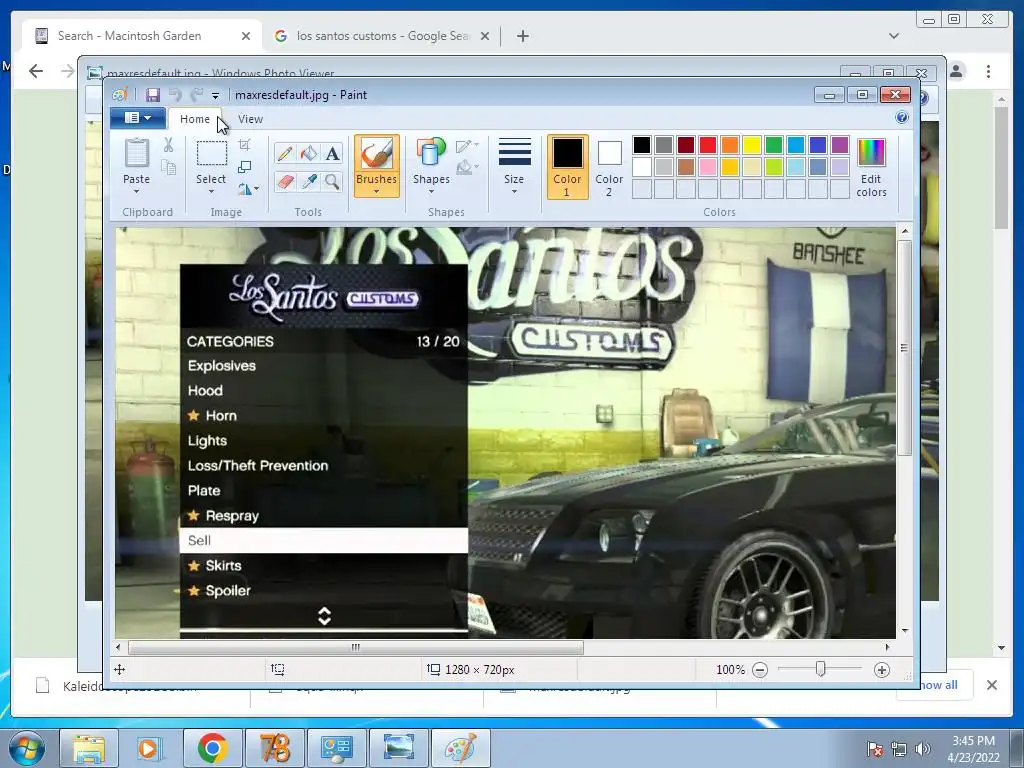Click the Brushes tool icon

pos(376,155)
